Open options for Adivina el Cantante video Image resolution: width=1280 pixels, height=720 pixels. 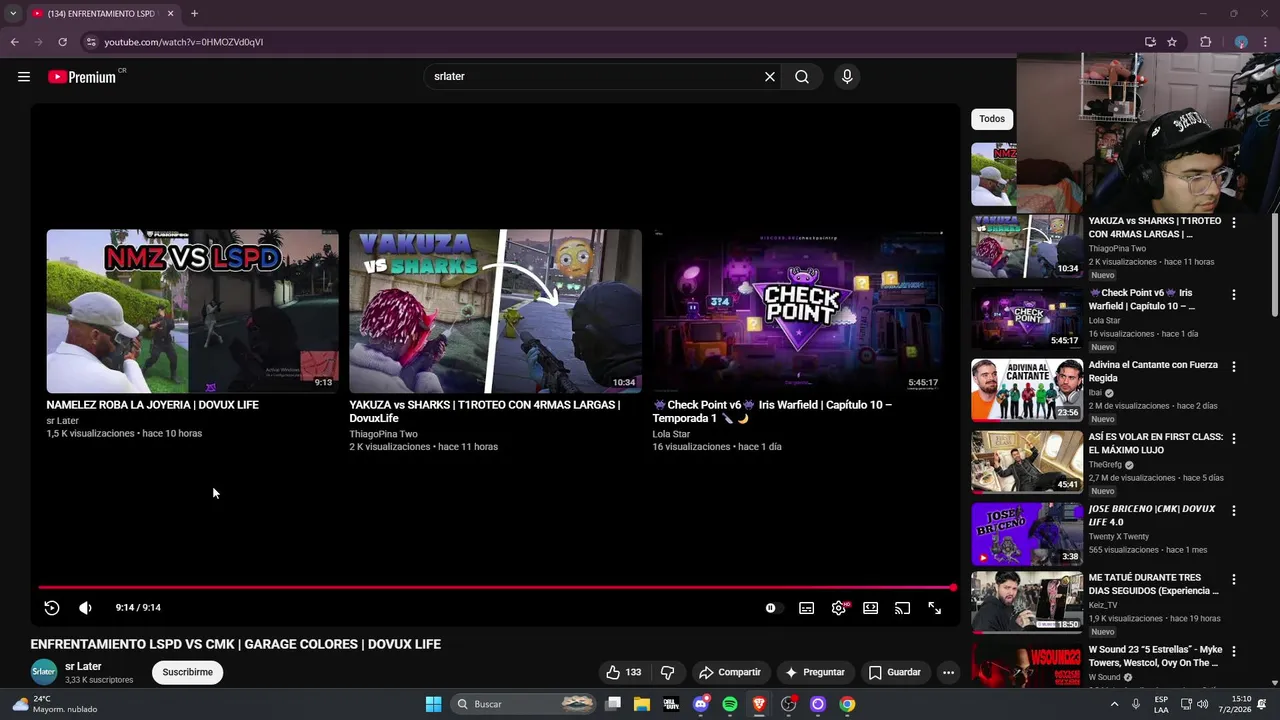point(1233,367)
